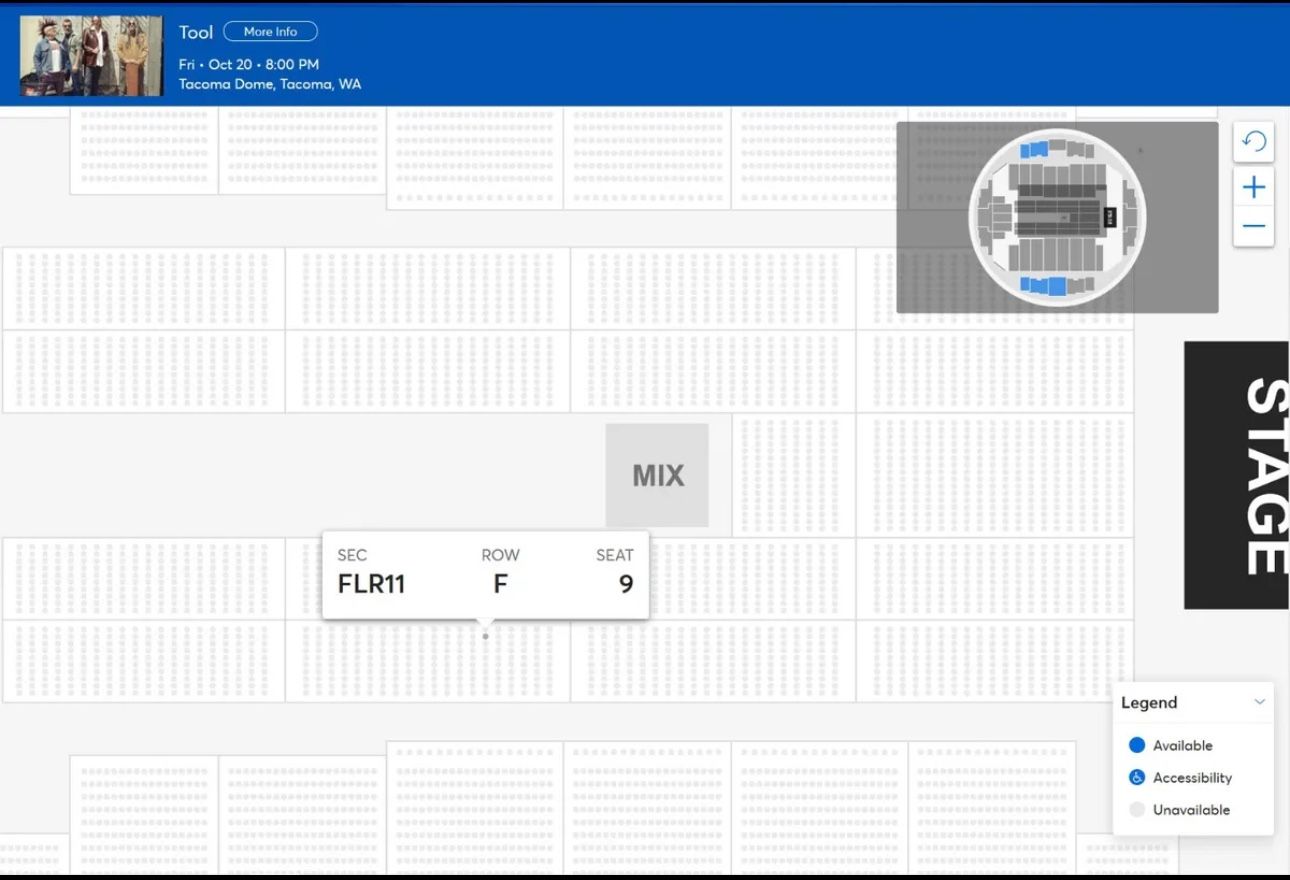Click the reset map view icon

coord(1253,142)
